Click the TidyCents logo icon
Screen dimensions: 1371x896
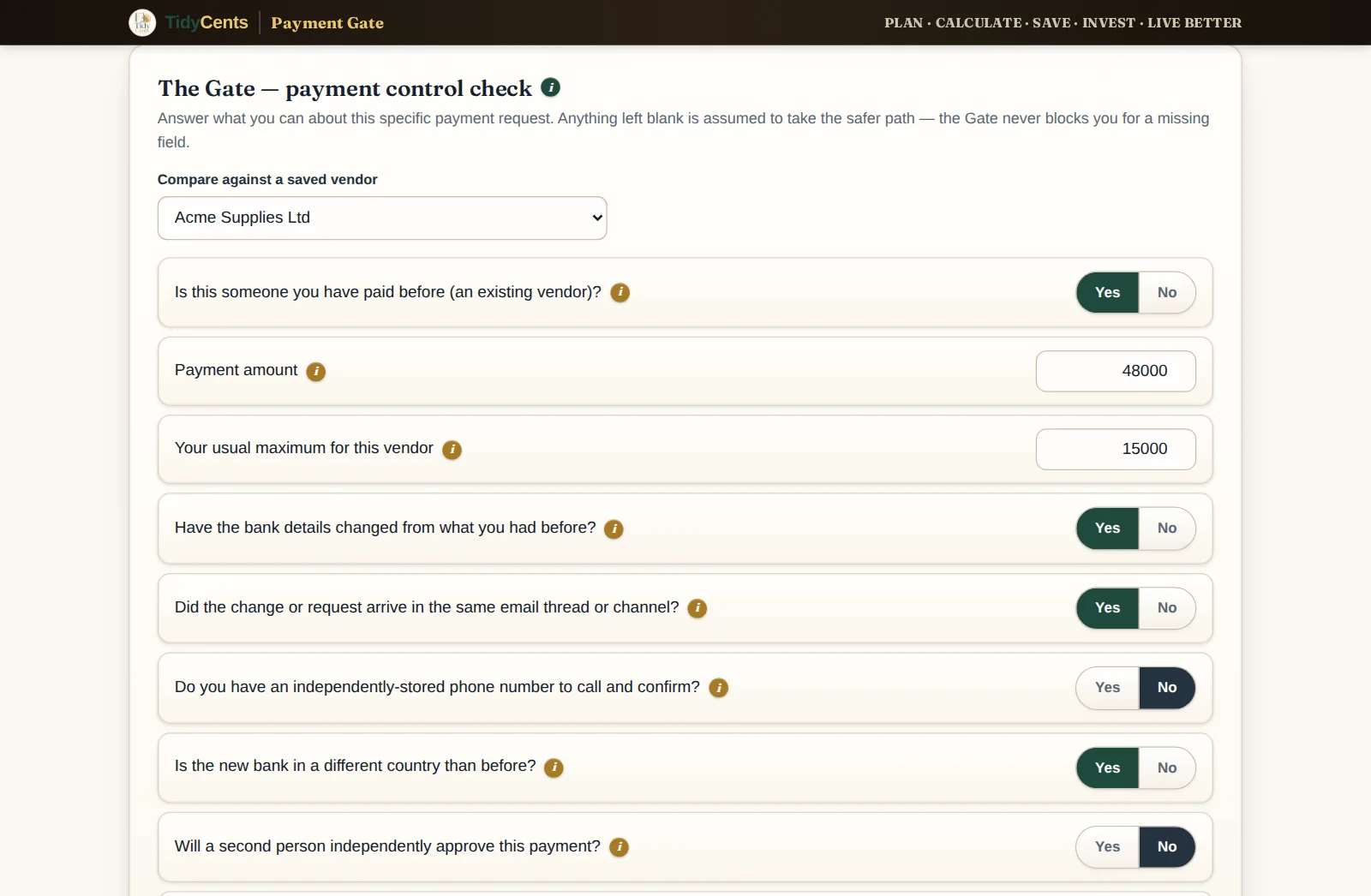pyautogui.click(x=142, y=22)
